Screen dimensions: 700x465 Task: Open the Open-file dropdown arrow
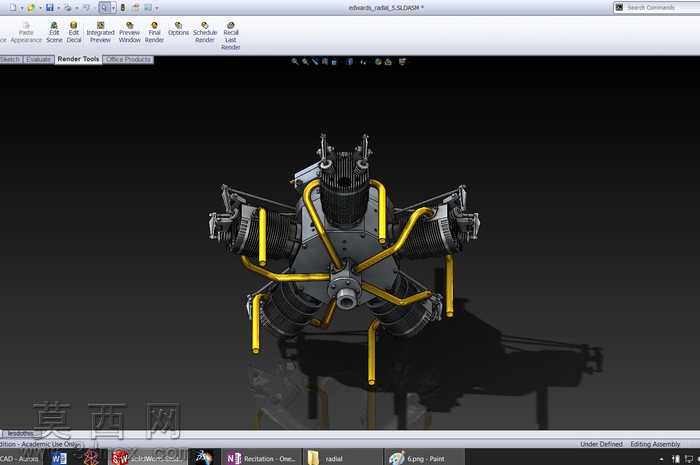(x=40, y=8)
